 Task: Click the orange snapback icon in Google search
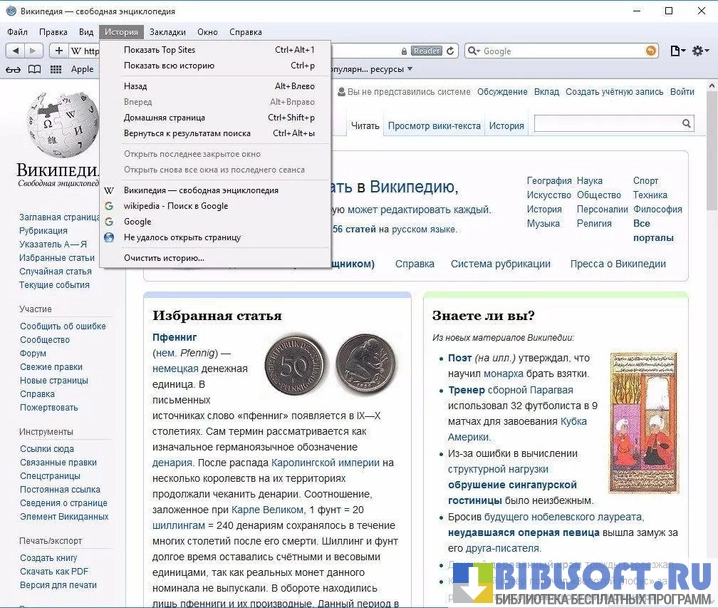(651, 50)
